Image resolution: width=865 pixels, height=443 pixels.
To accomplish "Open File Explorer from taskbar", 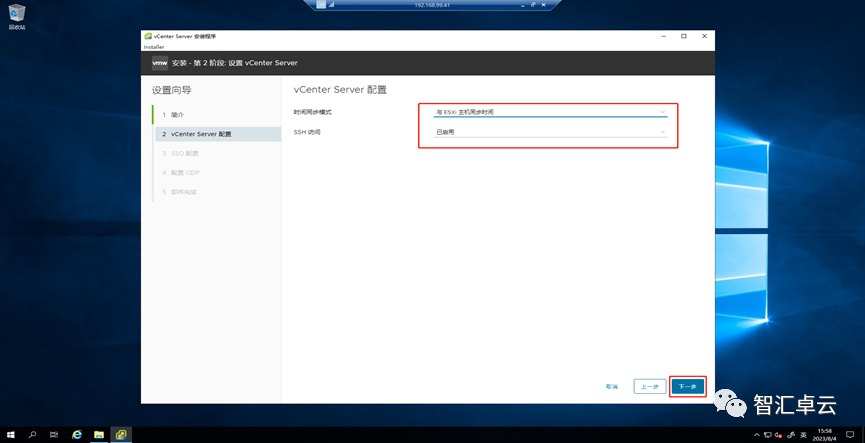I will [99, 435].
